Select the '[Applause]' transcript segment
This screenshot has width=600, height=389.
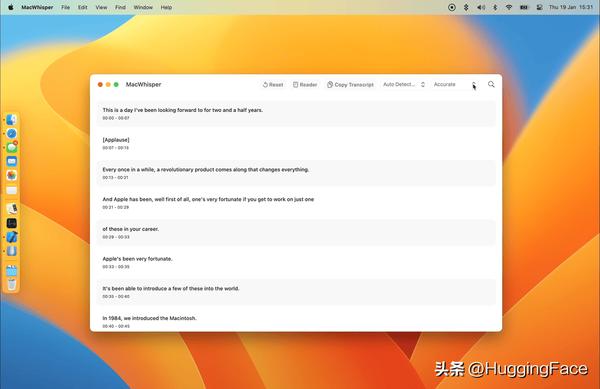[296, 143]
